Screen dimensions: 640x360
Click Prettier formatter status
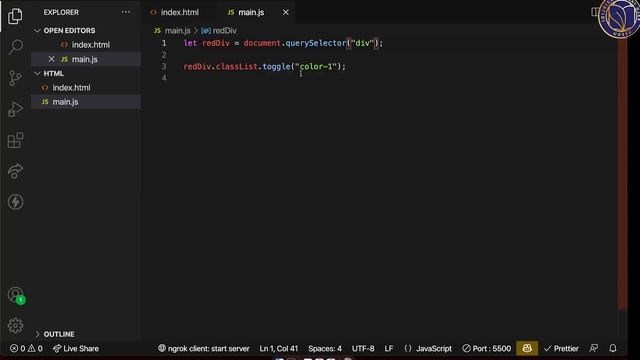coord(561,349)
